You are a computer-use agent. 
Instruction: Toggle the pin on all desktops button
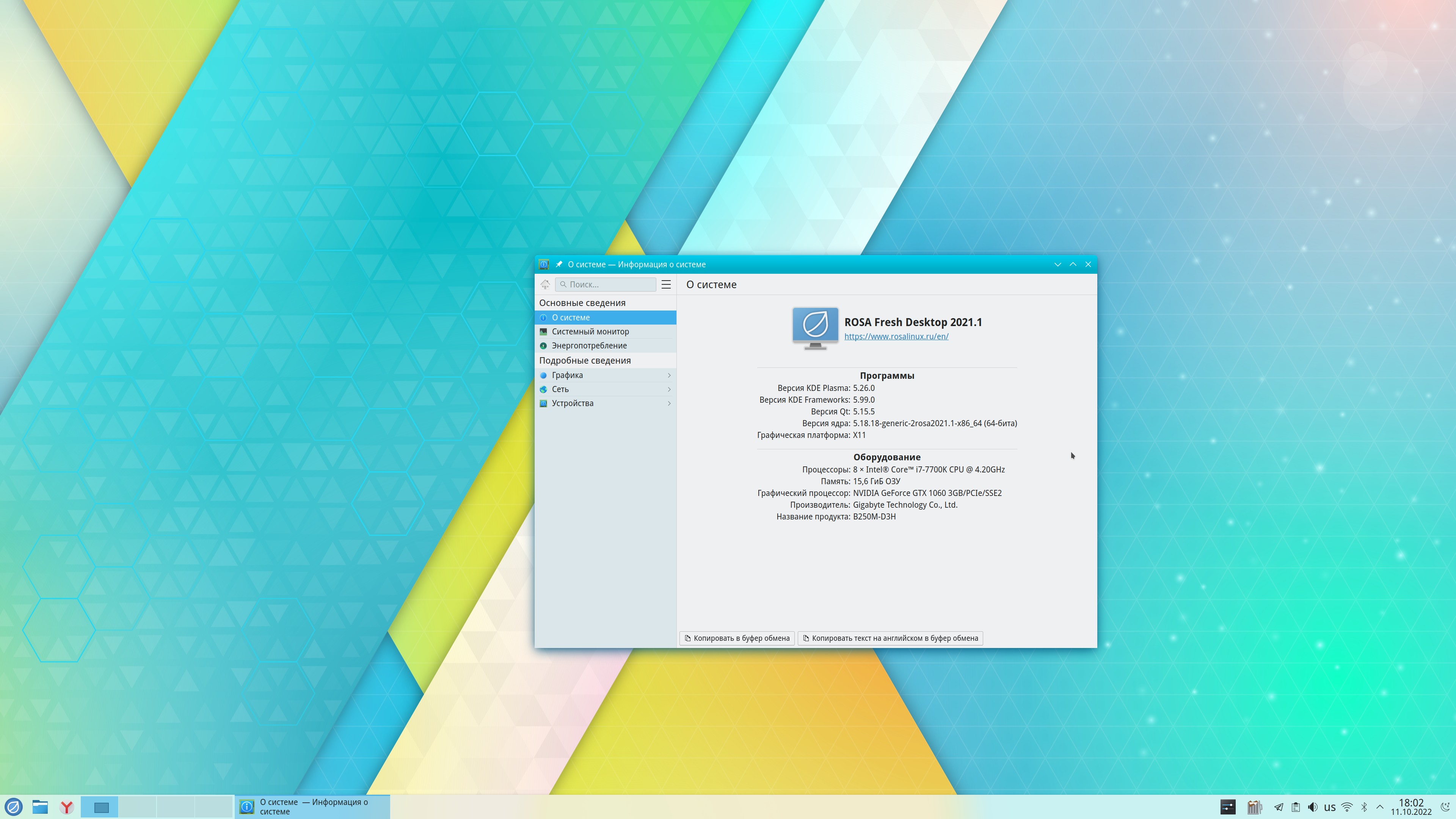(x=559, y=264)
